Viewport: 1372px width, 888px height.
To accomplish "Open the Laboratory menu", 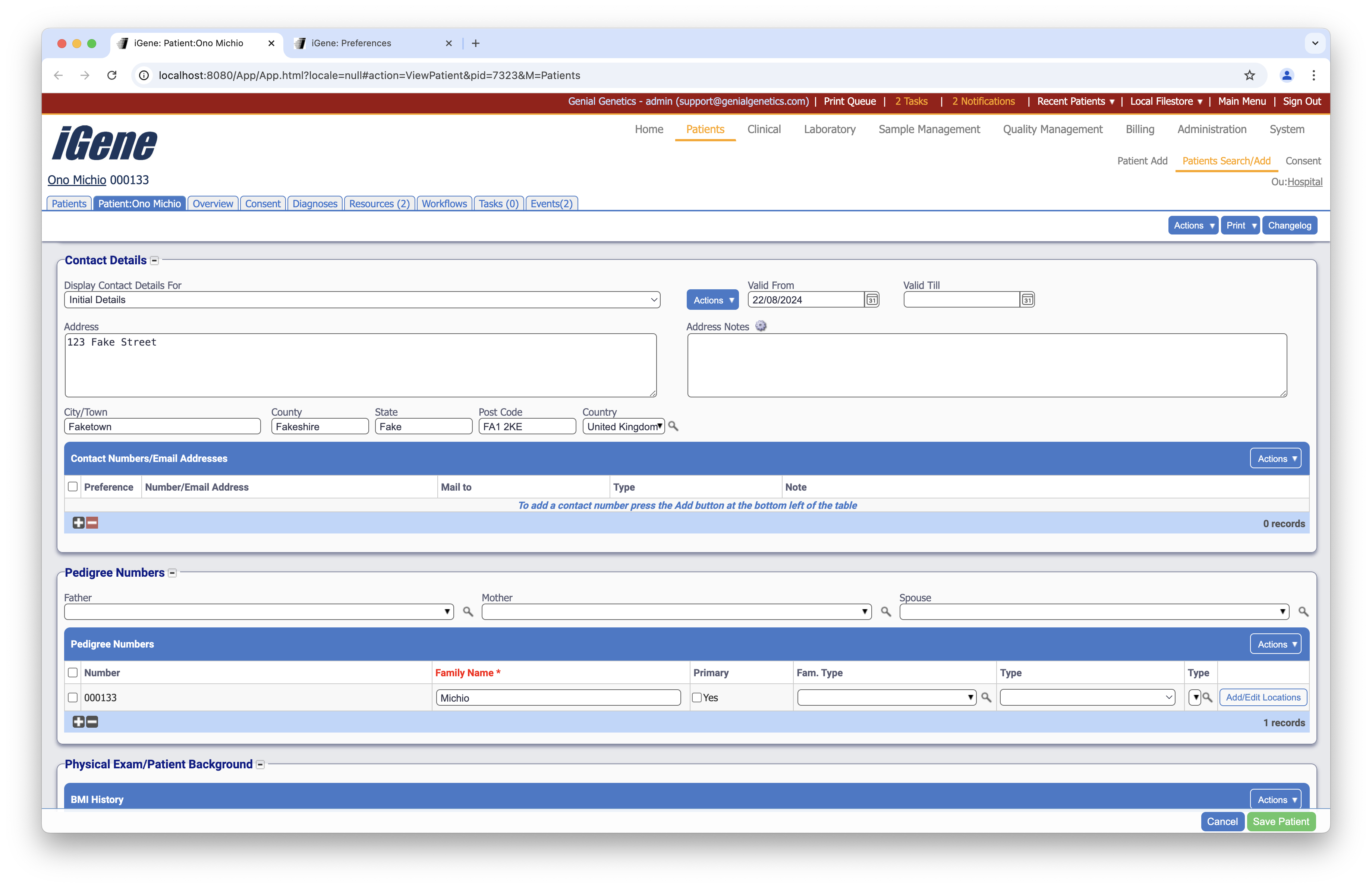I will (829, 129).
